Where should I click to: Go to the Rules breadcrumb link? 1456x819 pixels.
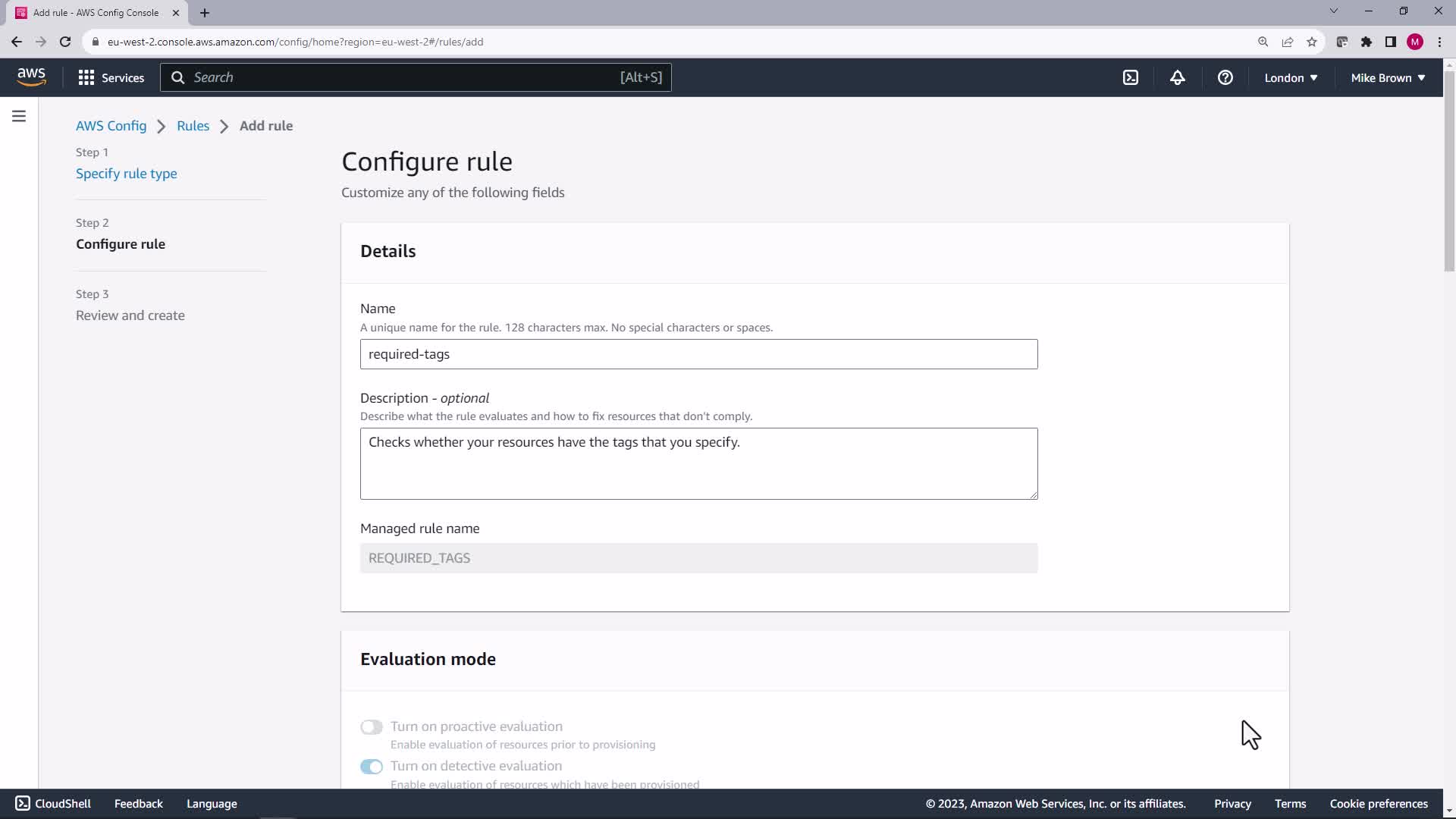[193, 126]
